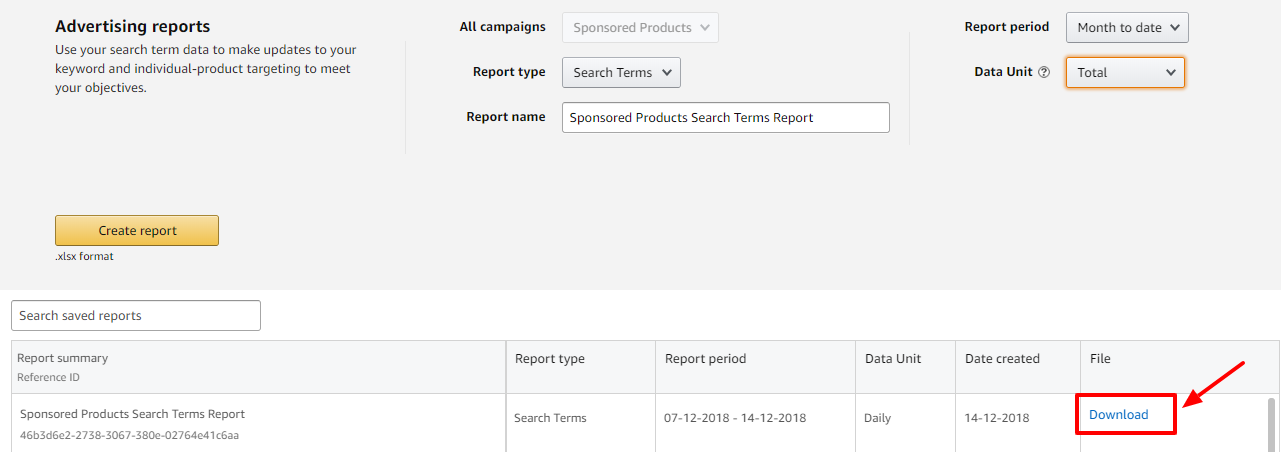Click the Report summary column header
The image size is (1281, 452).
(63, 358)
